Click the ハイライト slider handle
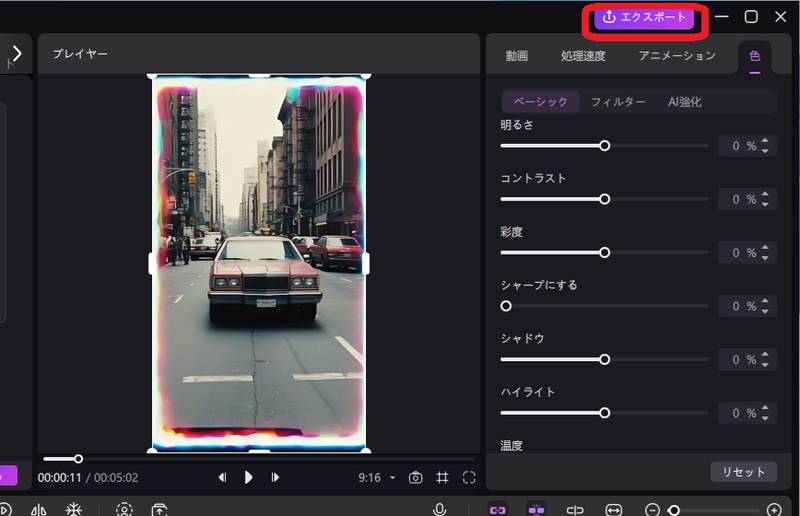The height and width of the screenshot is (516, 800). click(605, 413)
